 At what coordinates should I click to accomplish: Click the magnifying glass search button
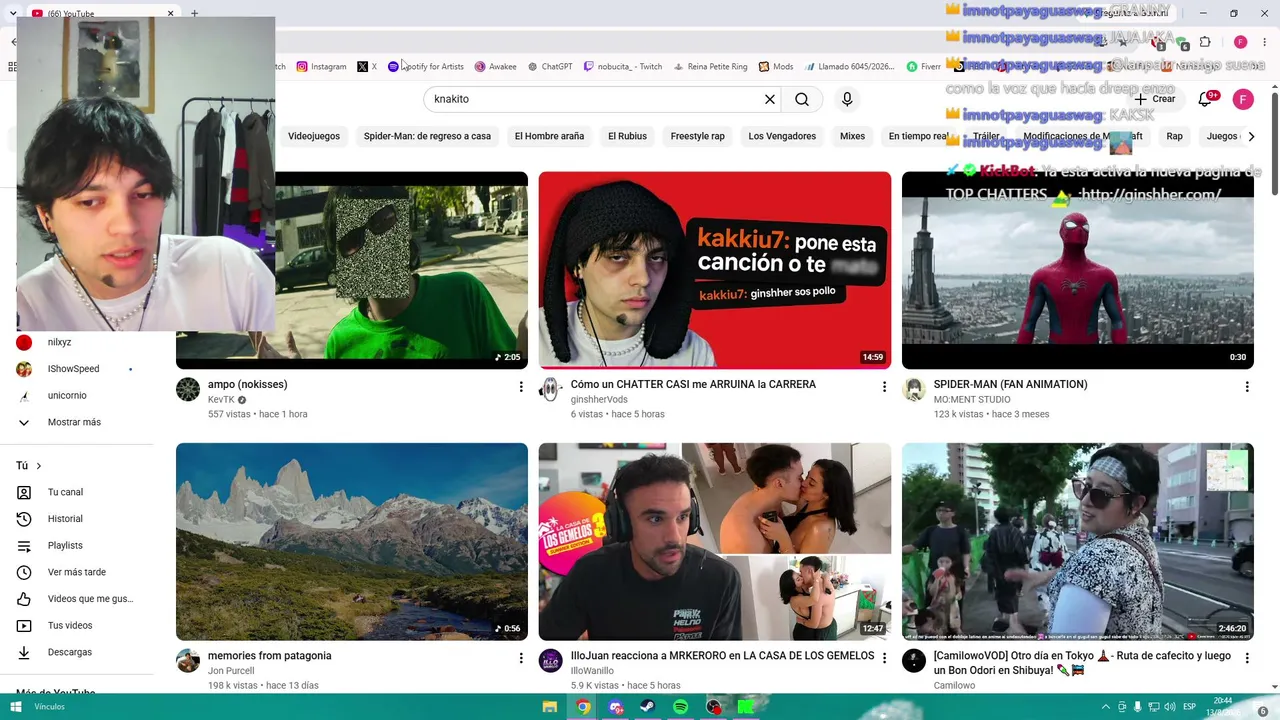click(x=802, y=99)
